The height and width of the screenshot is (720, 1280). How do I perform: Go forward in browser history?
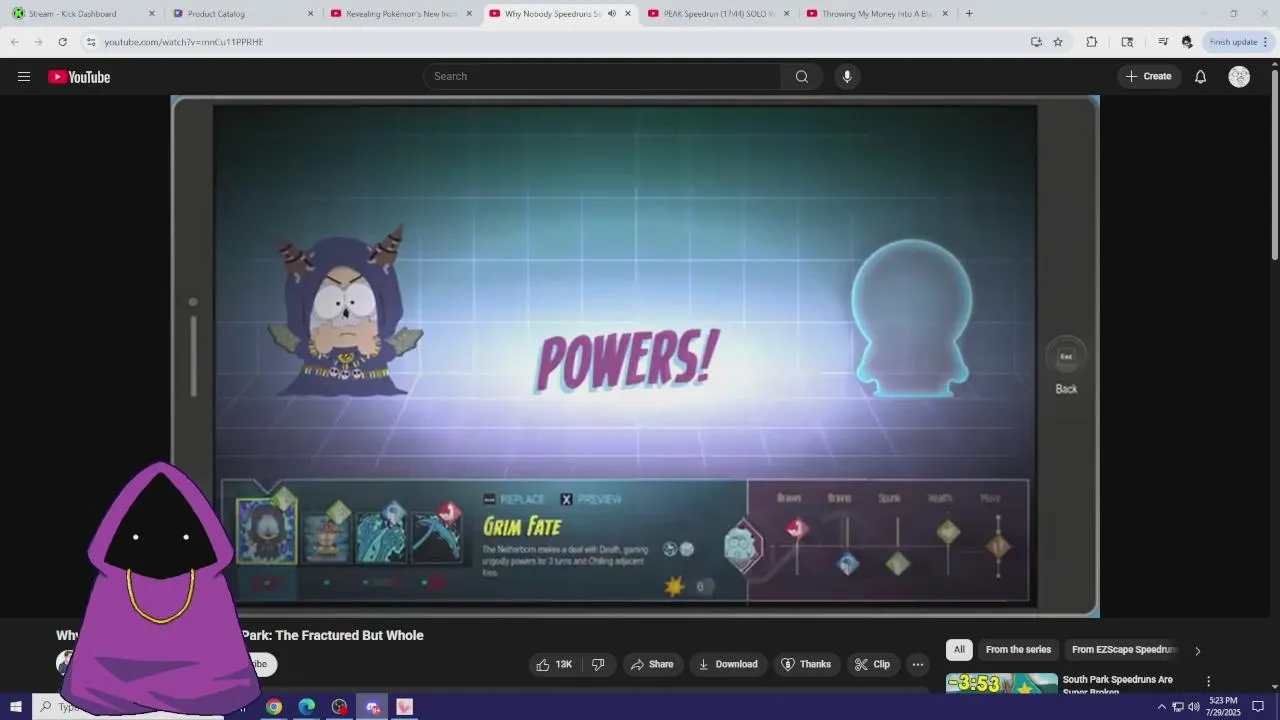coord(38,42)
